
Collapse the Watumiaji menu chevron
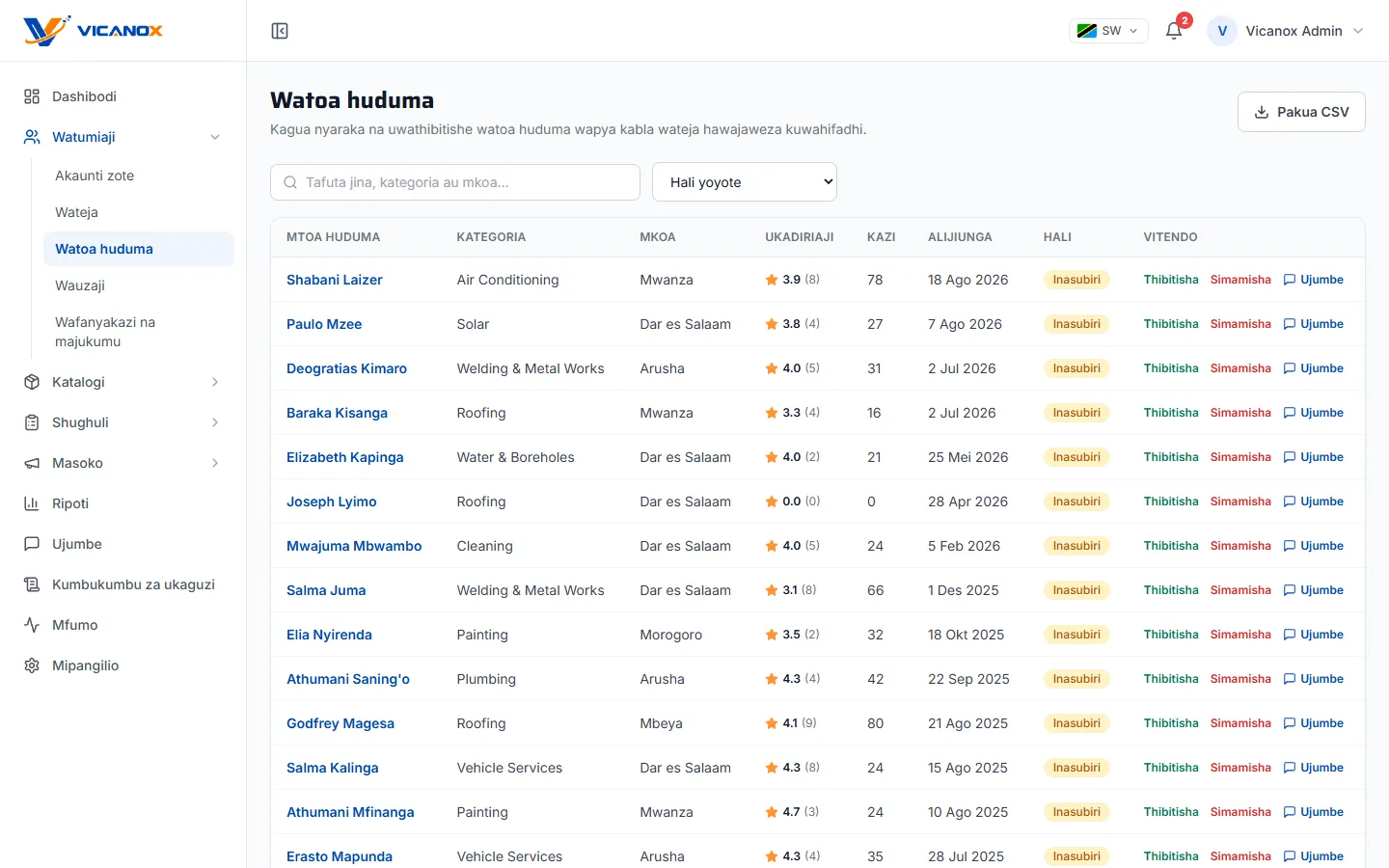pos(215,137)
